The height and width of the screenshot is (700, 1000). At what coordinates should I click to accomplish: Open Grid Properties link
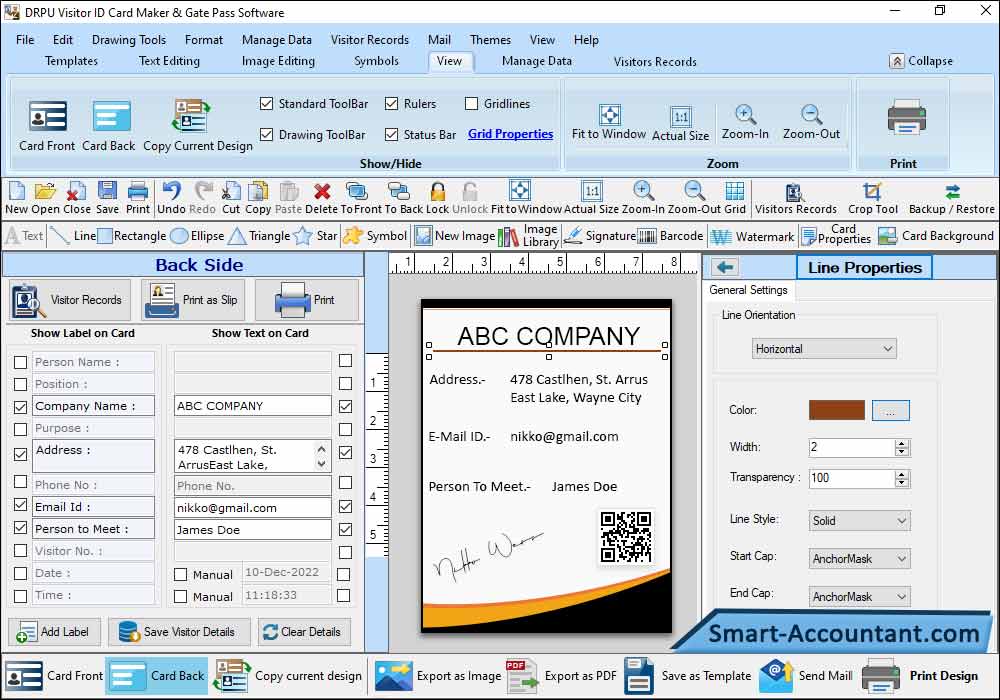[x=510, y=134]
